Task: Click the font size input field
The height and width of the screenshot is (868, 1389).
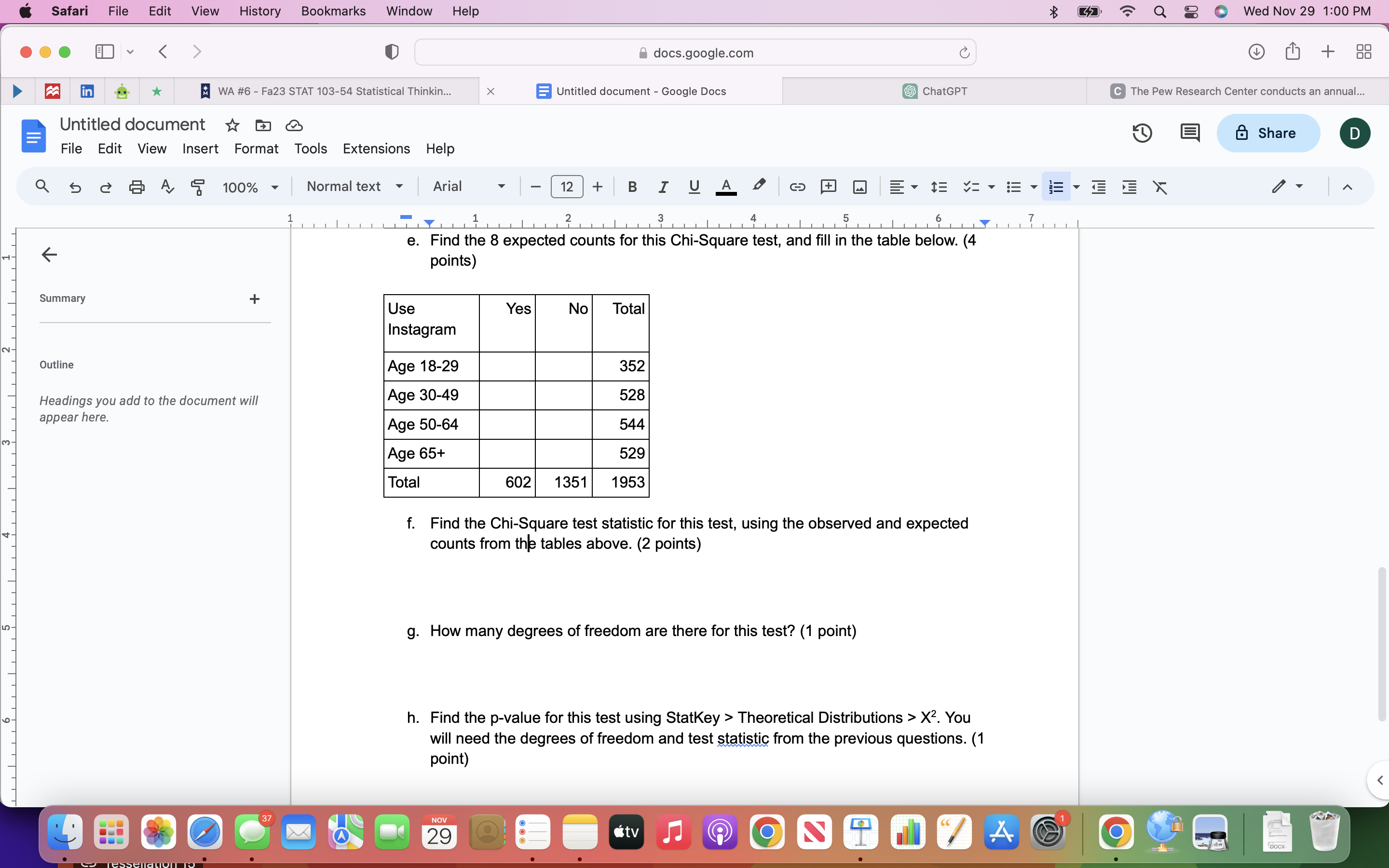Action: [567, 187]
